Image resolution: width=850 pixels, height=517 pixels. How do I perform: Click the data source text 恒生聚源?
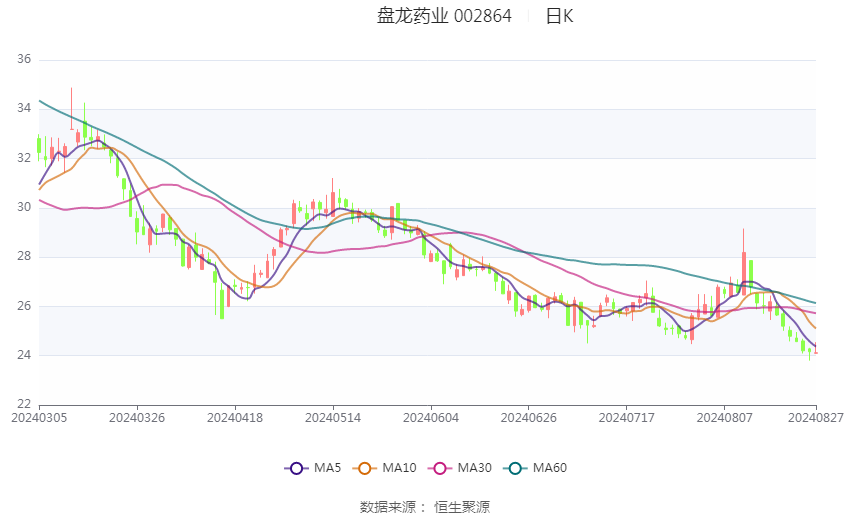click(462, 507)
